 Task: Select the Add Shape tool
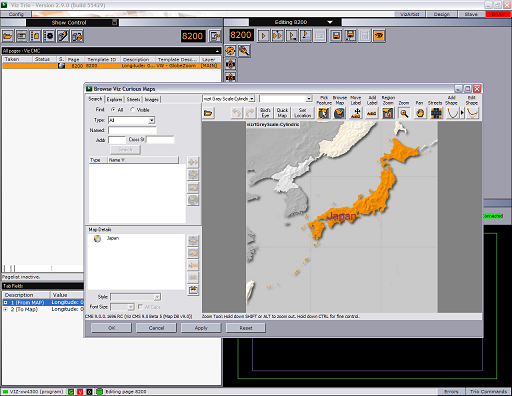[452, 113]
